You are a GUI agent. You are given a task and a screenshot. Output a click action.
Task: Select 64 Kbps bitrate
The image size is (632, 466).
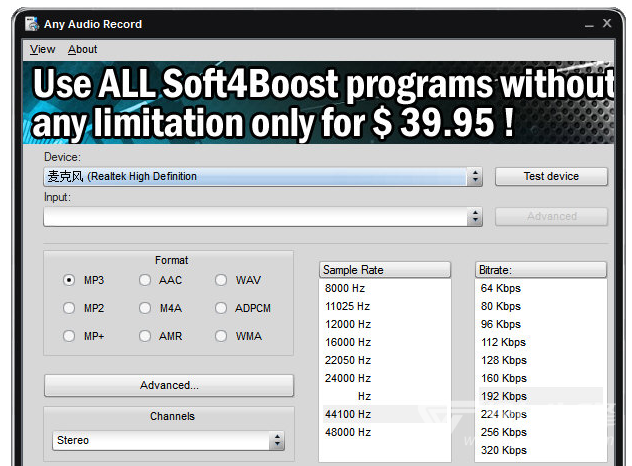pyautogui.click(x=541, y=288)
